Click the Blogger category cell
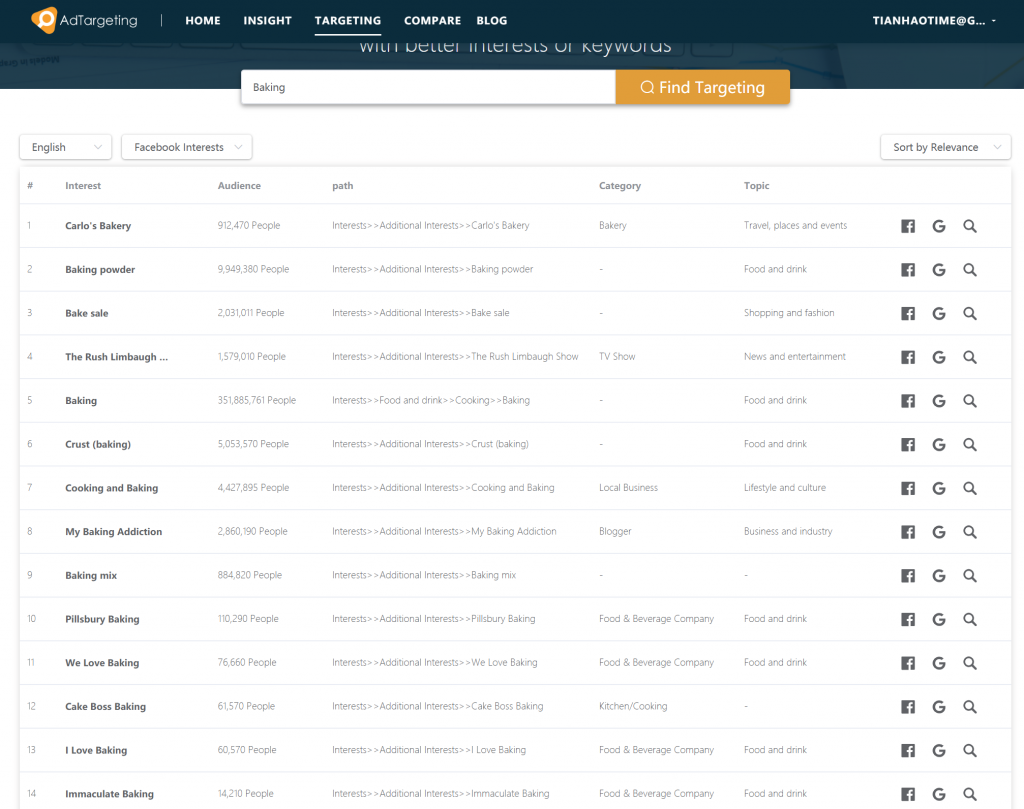 [615, 531]
